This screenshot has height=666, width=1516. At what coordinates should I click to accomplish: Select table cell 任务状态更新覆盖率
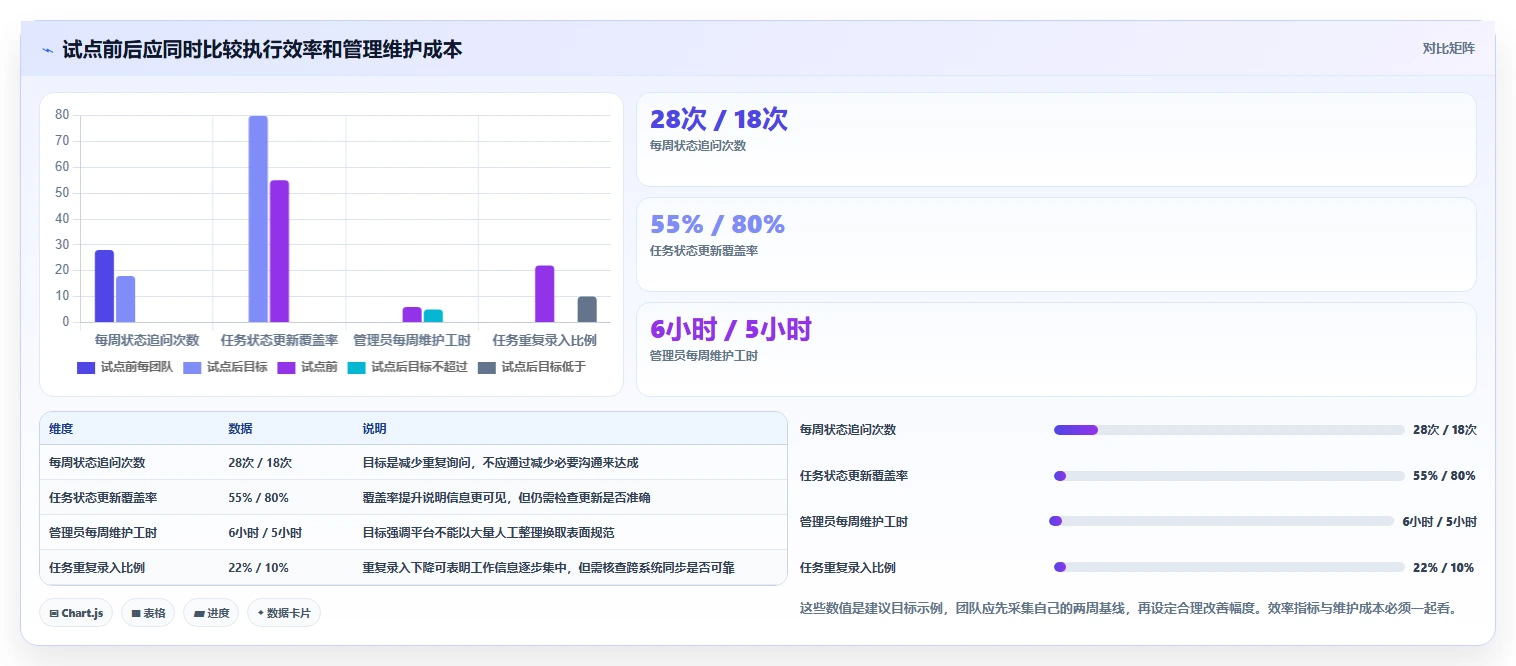point(103,498)
